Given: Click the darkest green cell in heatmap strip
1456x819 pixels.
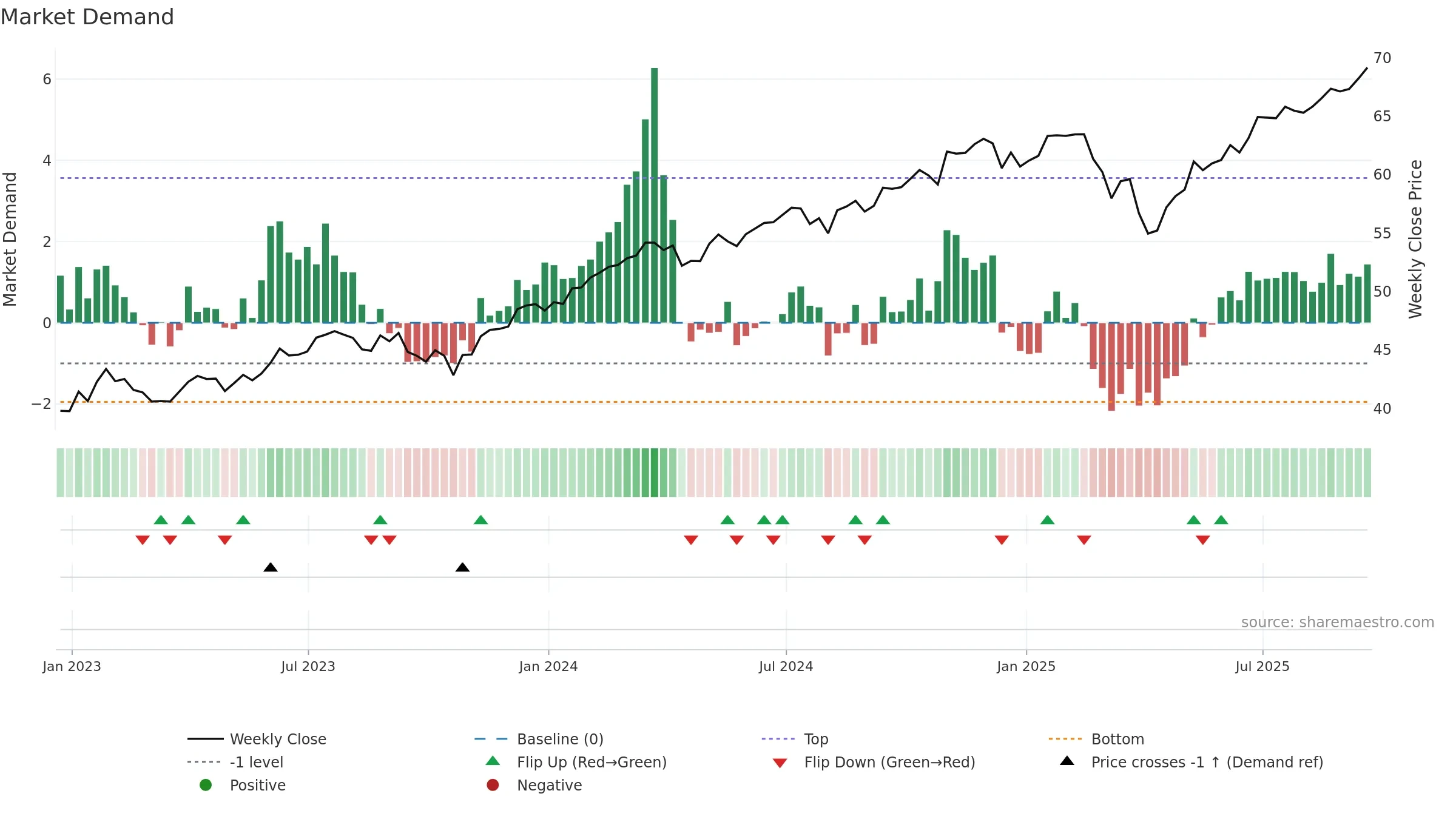Looking at the screenshot, I should (655, 473).
